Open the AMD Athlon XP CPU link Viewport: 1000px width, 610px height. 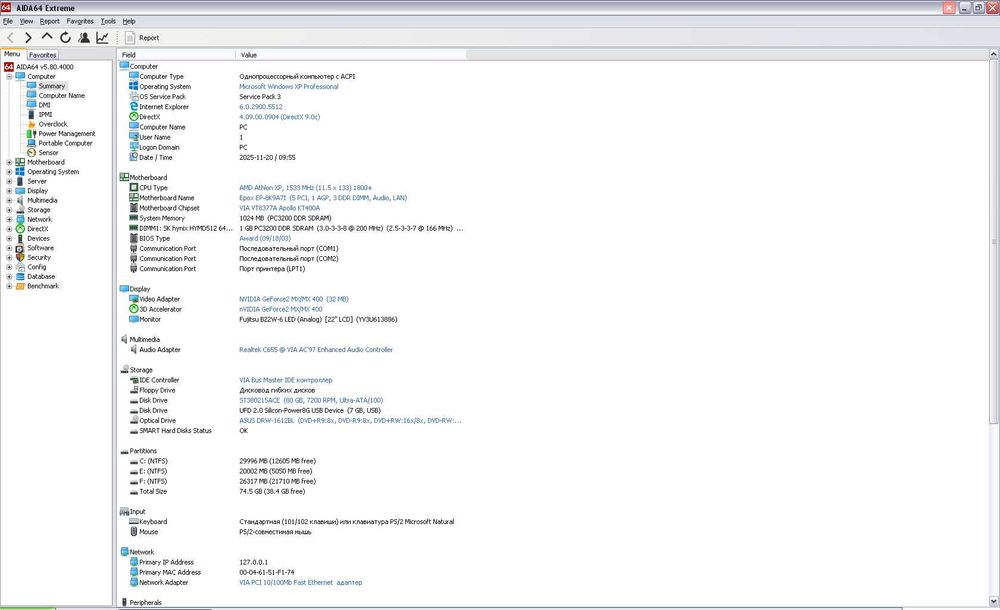[305, 188]
